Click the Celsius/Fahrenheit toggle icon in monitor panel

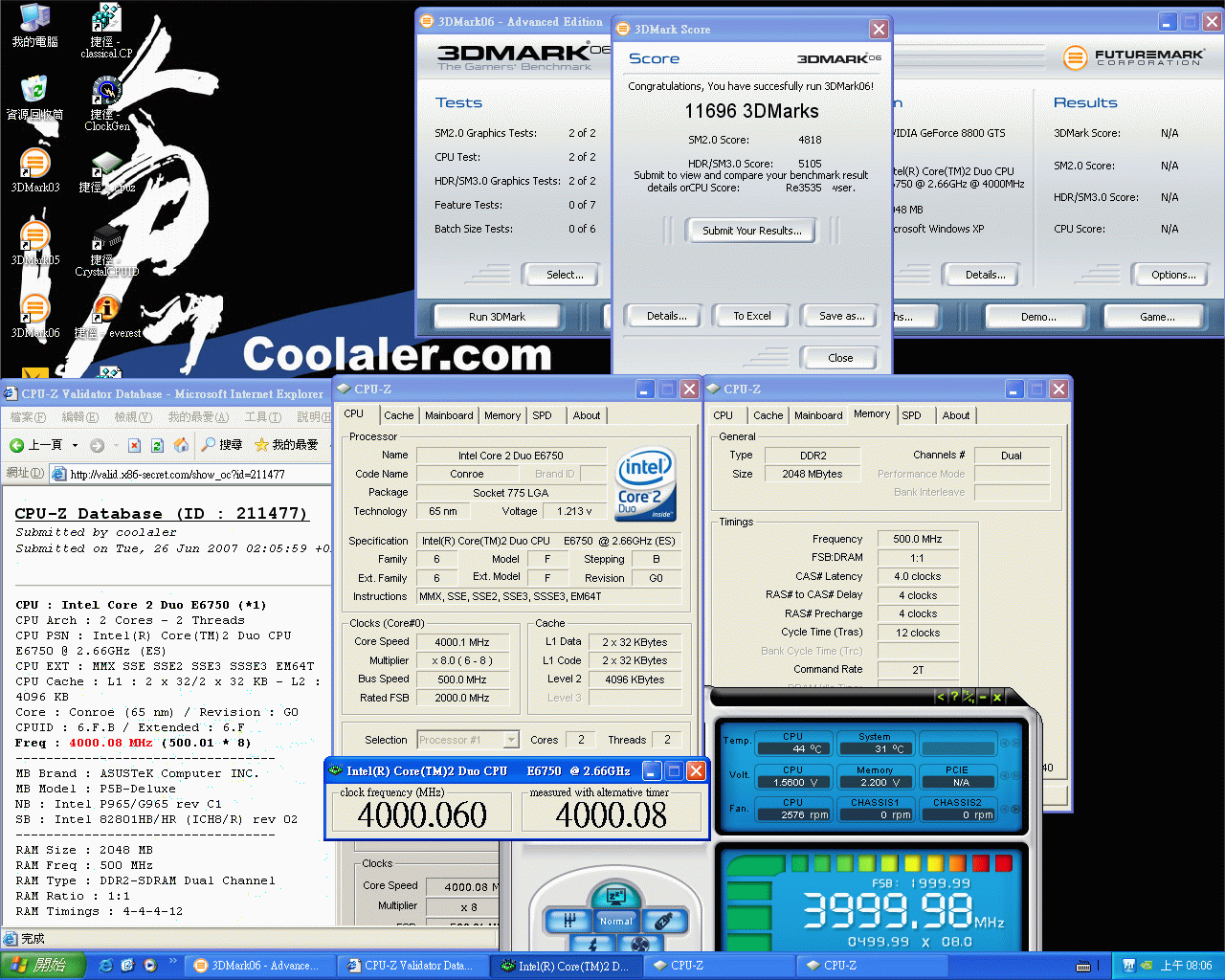(969, 697)
